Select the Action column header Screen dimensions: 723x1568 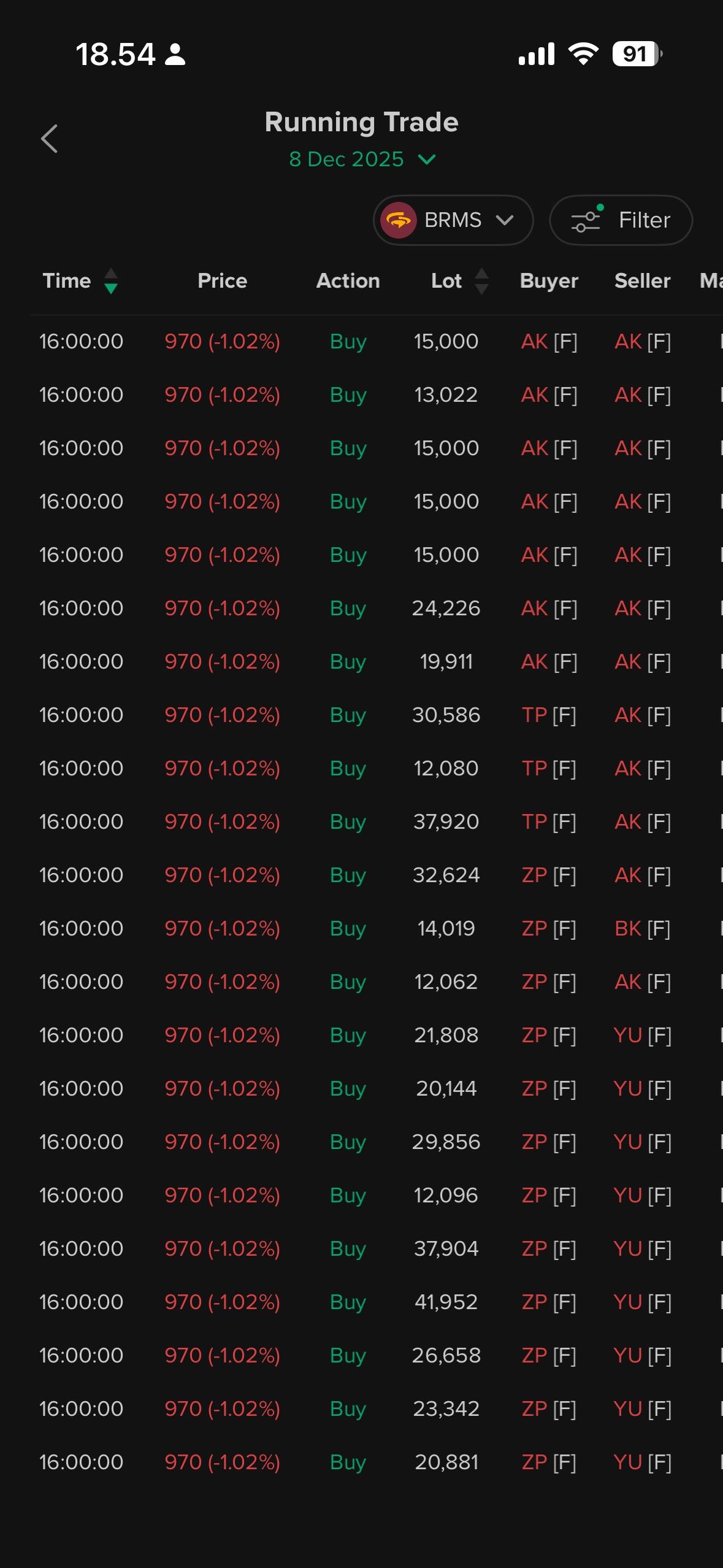click(348, 281)
